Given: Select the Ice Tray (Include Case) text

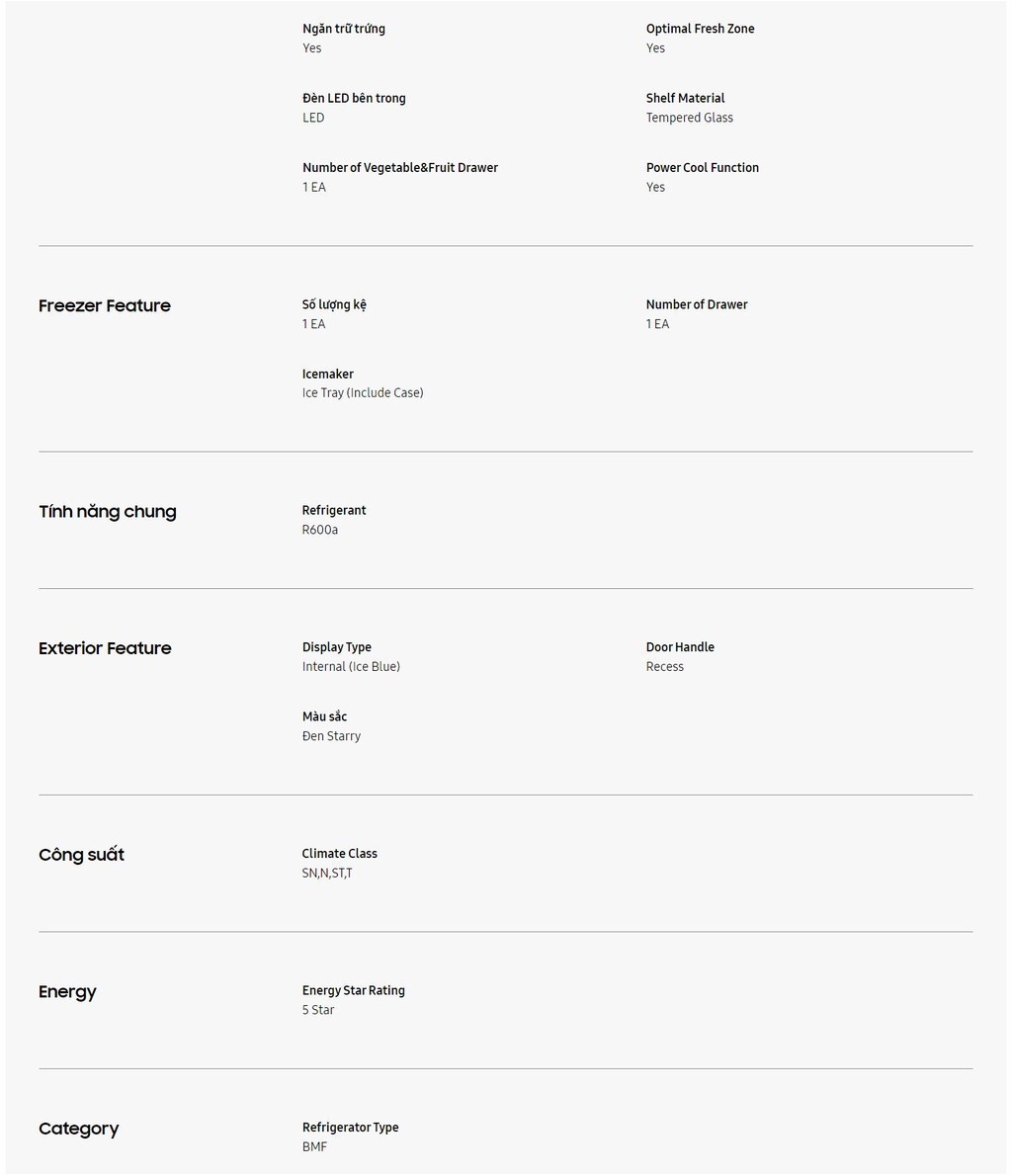Looking at the screenshot, I should click(x=363, y=392).
